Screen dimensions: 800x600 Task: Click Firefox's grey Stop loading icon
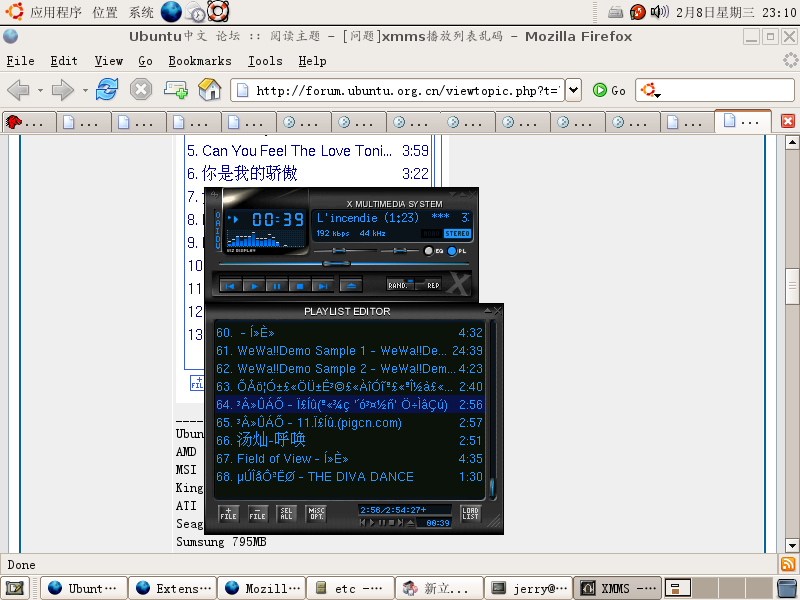point(141,90)
